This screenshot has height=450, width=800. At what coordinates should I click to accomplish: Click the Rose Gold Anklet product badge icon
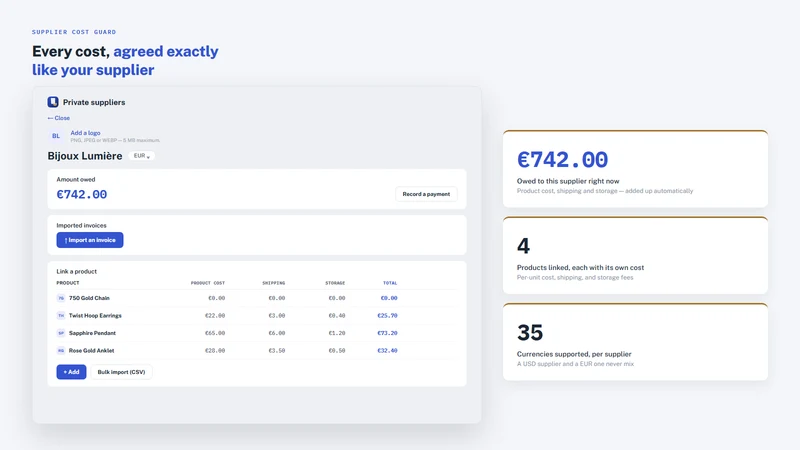coord(61,351)
